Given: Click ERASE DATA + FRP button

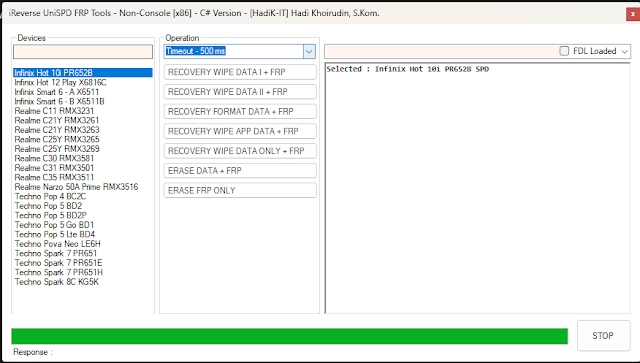Looking at the screenshot, I should click(x=240, y=171).
